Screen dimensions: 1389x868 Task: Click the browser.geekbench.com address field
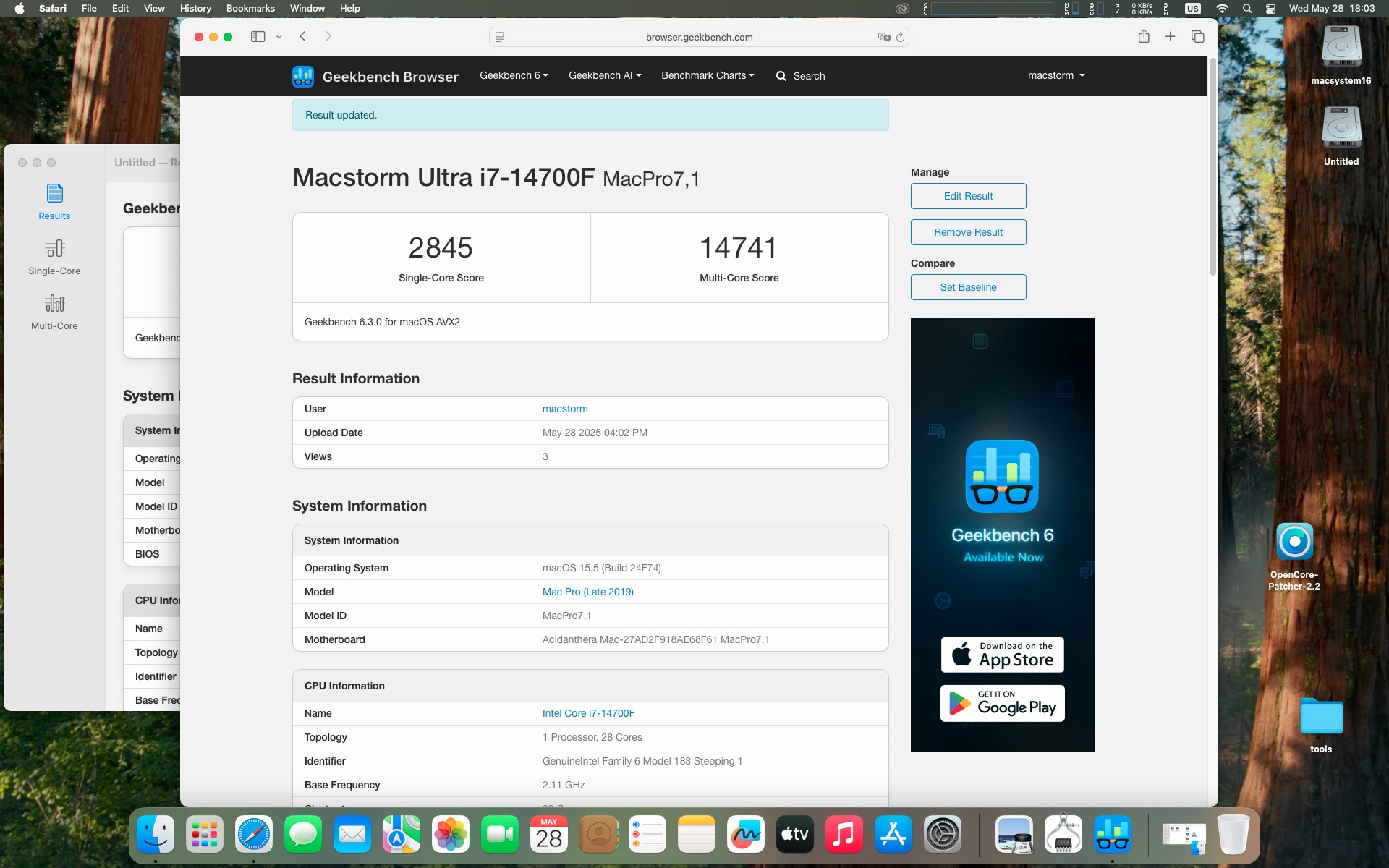[699, 38]
